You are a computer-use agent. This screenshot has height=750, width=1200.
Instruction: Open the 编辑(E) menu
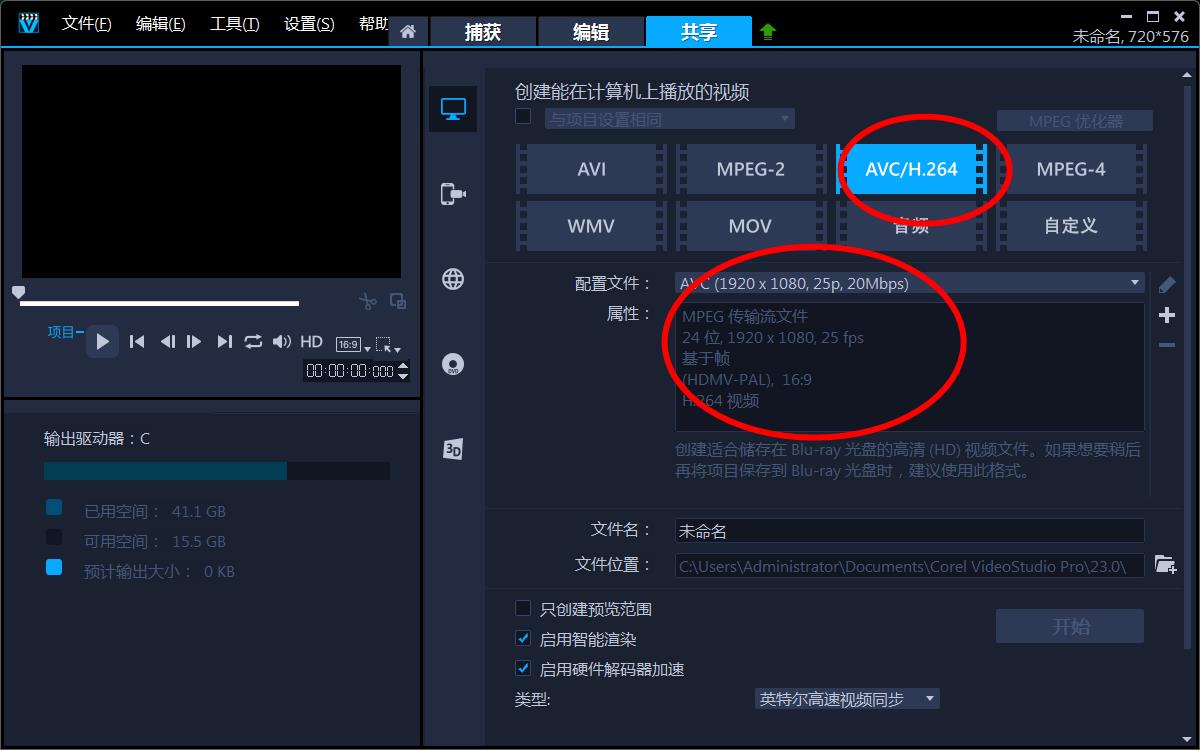tap(160, 24)
